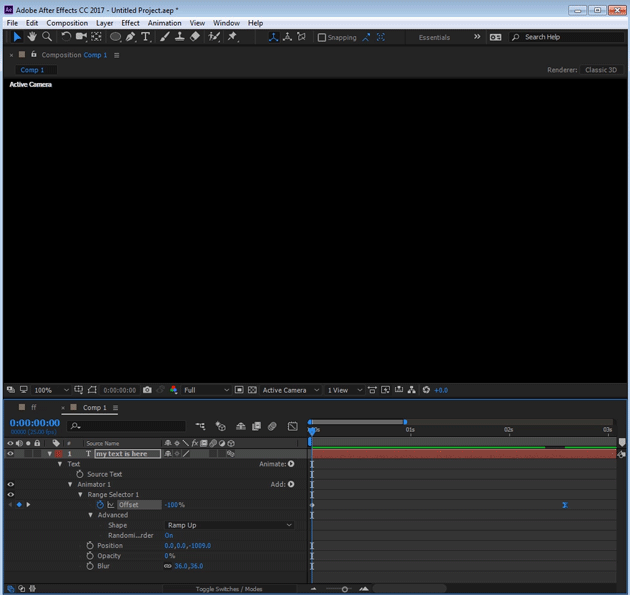Reset exposure icon in viewer footer

tap(426, 390)
